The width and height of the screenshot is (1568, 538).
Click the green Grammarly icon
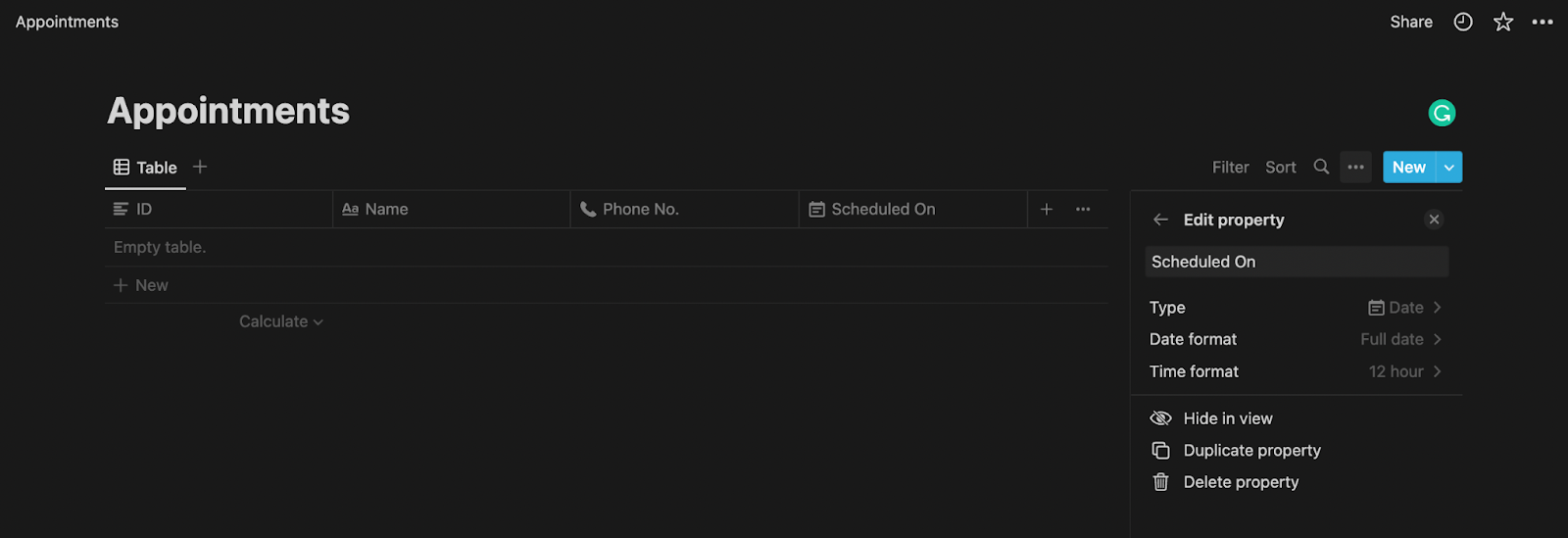[1442, 114]
